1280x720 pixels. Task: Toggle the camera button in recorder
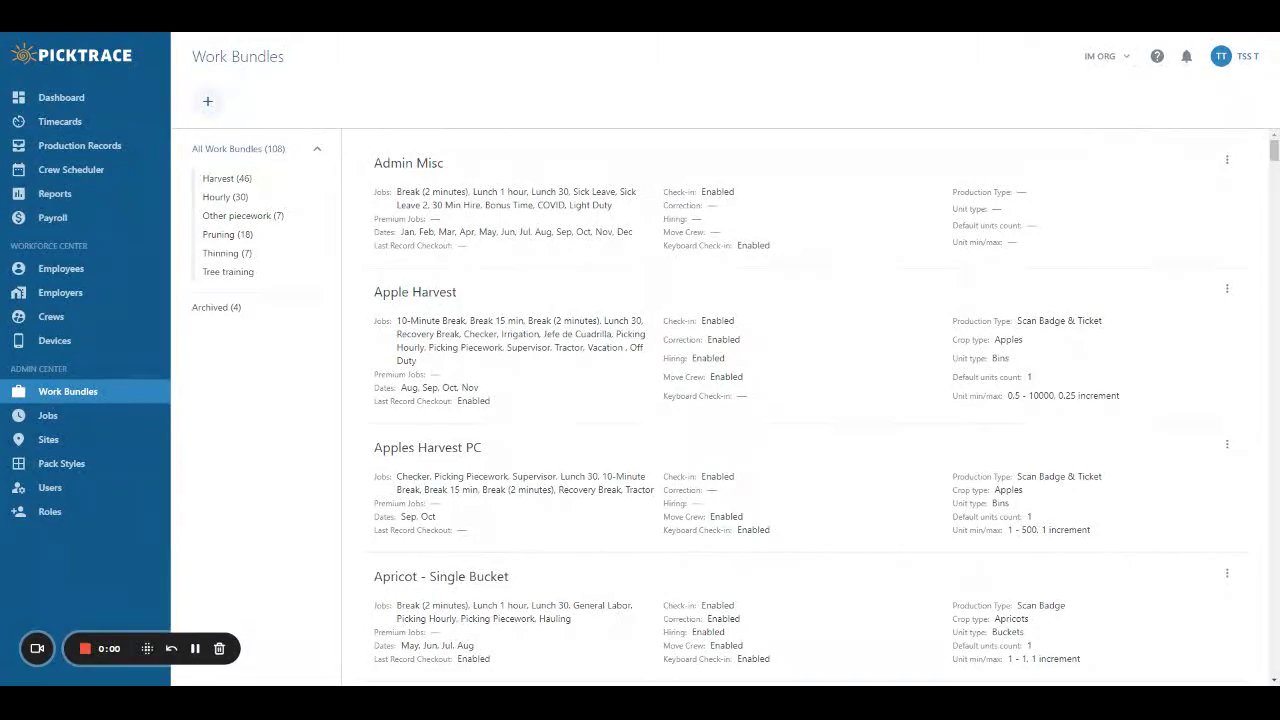pos(37,649)
